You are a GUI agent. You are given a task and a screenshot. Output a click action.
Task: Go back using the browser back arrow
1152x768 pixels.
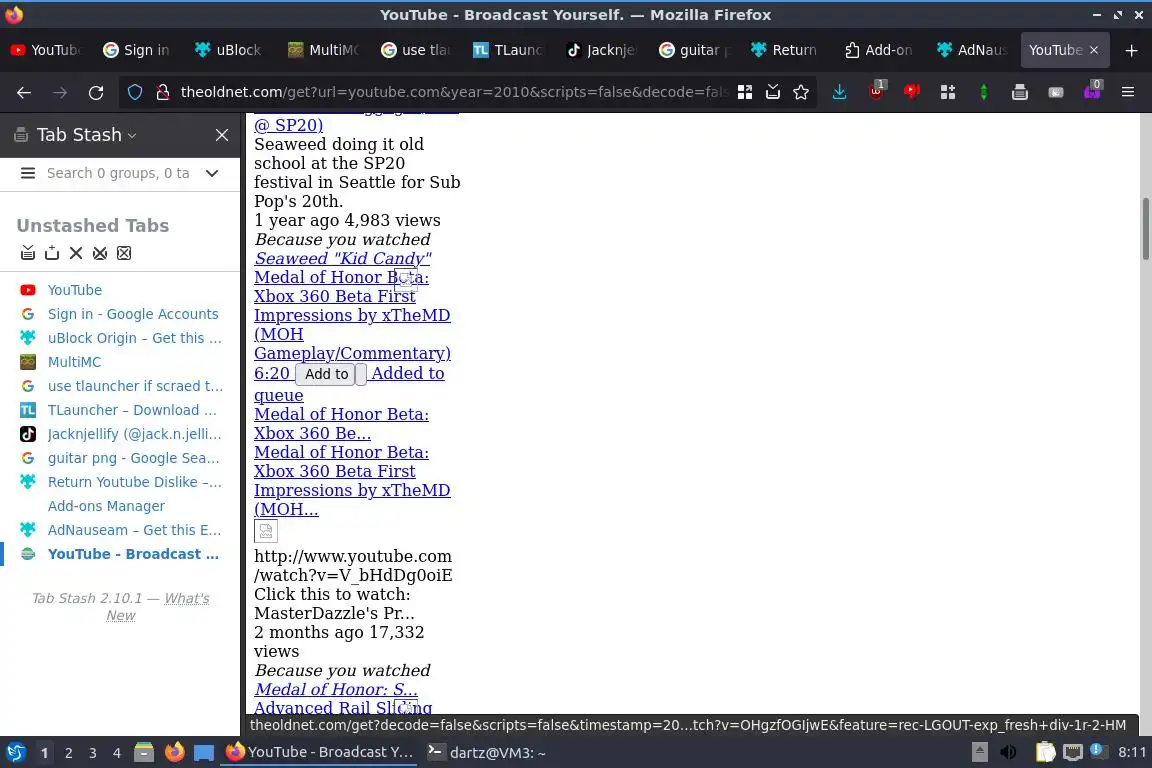pos(24,92)
